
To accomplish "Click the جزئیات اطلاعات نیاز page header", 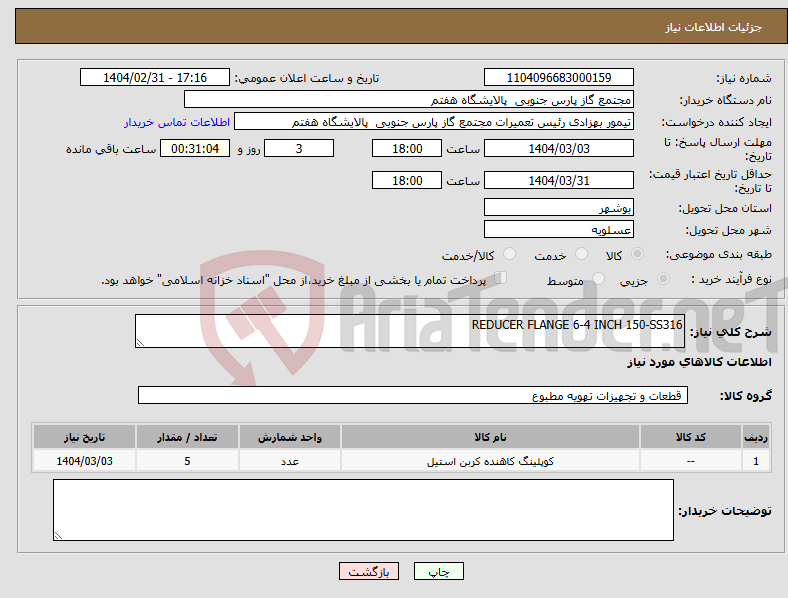I will (x=714, y=27).
